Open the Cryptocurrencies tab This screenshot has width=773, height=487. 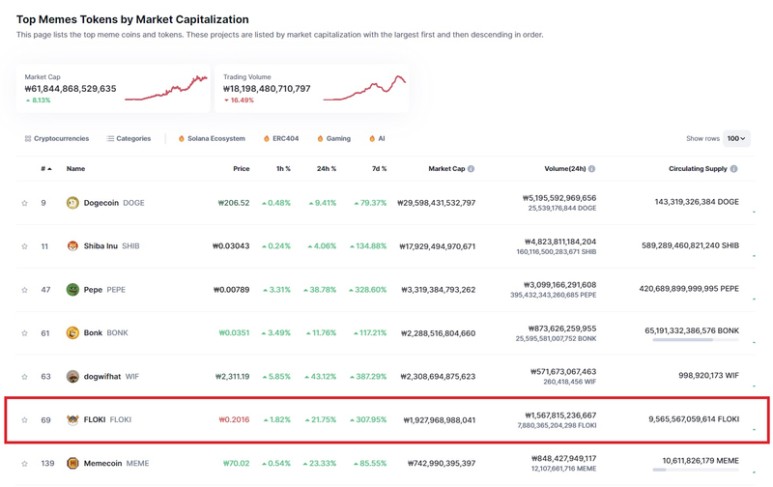click(x=57, y=139)
